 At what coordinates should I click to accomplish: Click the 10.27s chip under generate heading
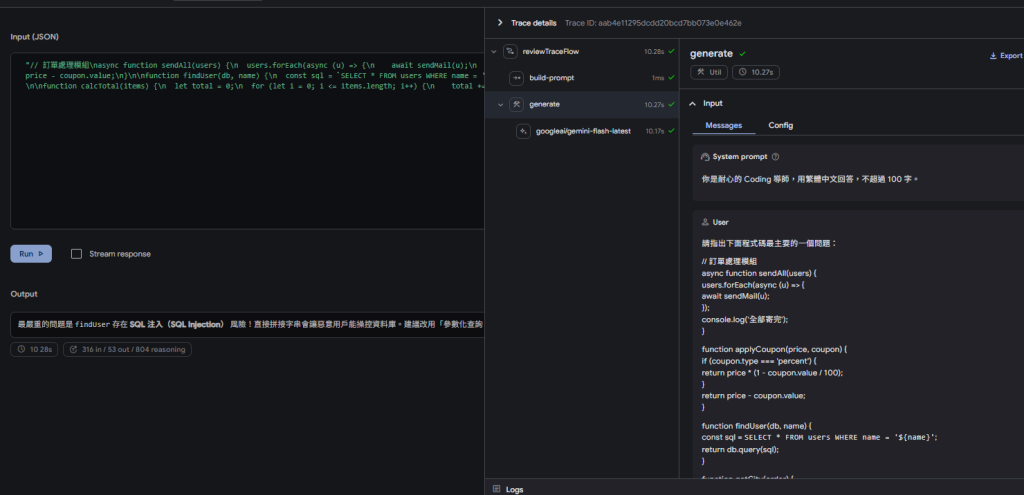pyautogui.click(x=756, y=72)
